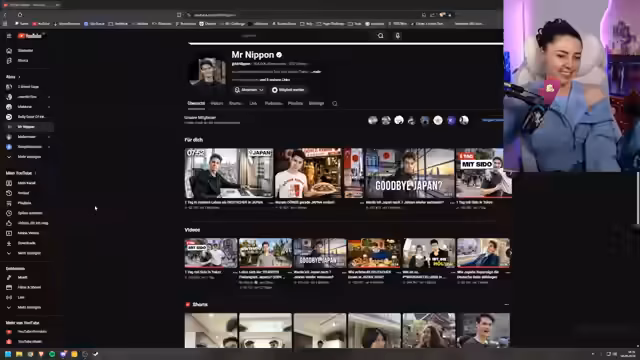Expand channel description with mehr
This screenshot has height=360, width=640.
[x=317, y=72]
